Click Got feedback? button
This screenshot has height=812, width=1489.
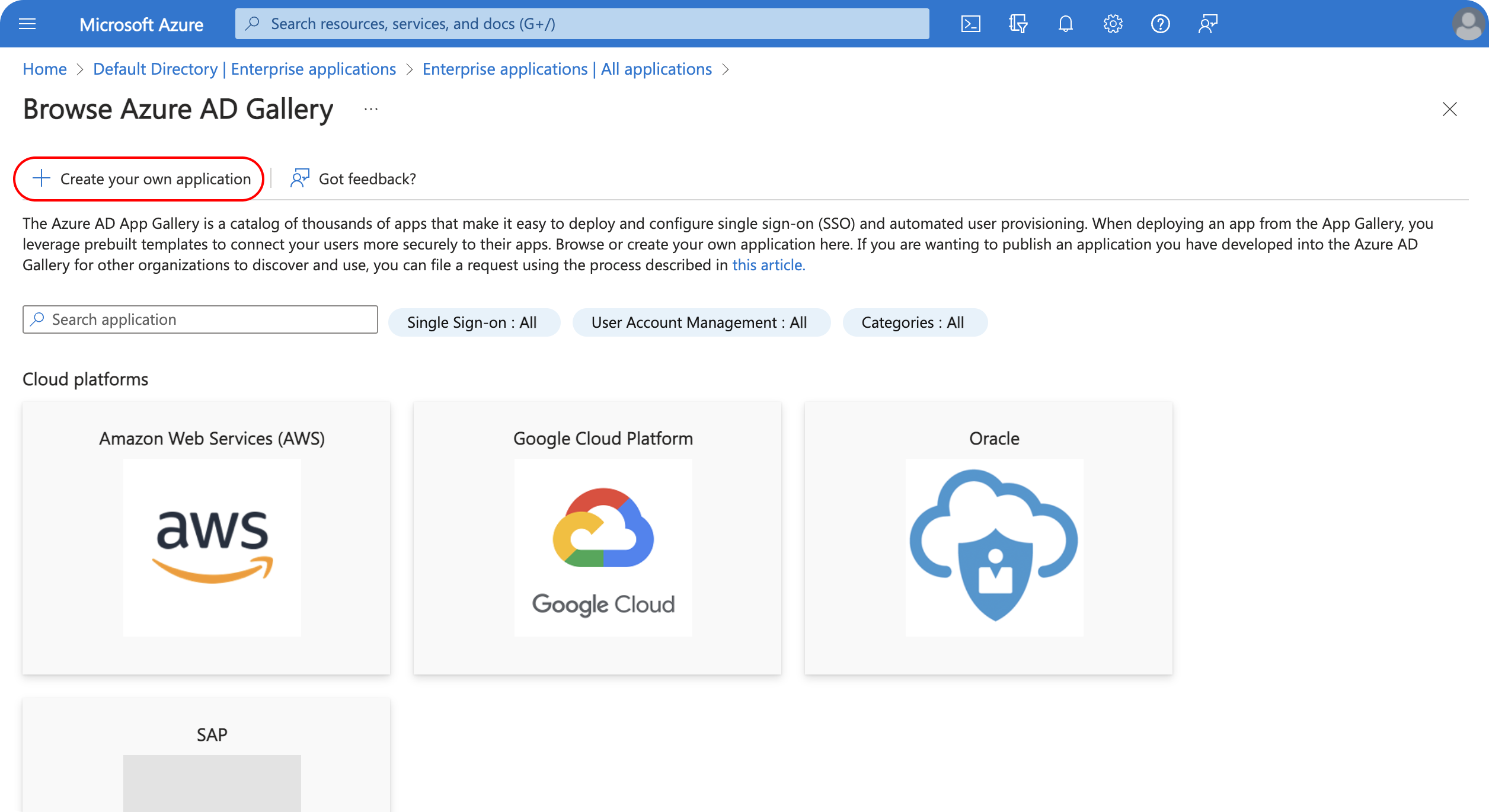point(354,179)
